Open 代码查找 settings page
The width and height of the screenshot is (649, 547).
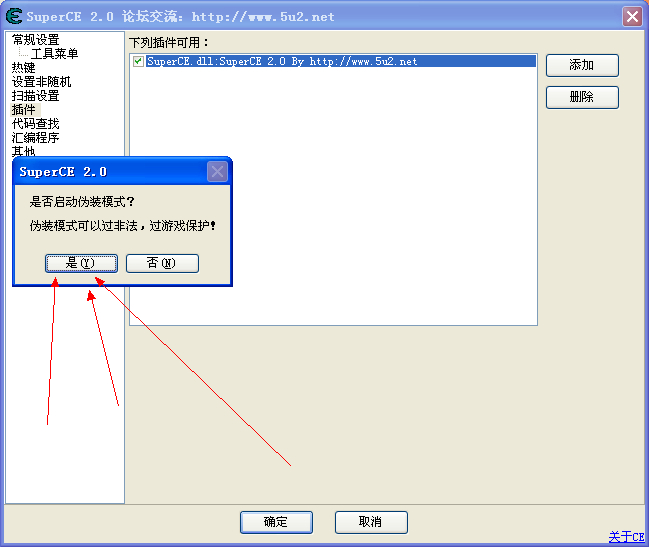coord(36,123)
